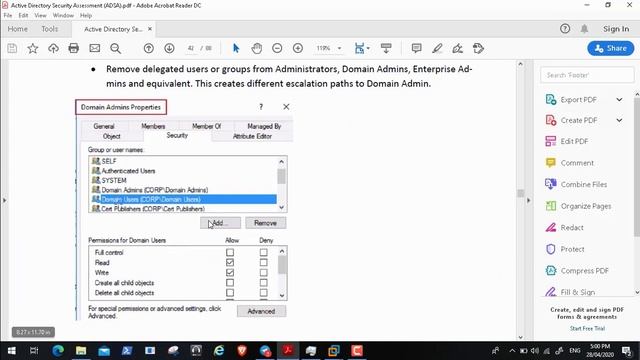Open the sign document pen icon
Viewport: 640px width, 360px height.
click(458, 48)
